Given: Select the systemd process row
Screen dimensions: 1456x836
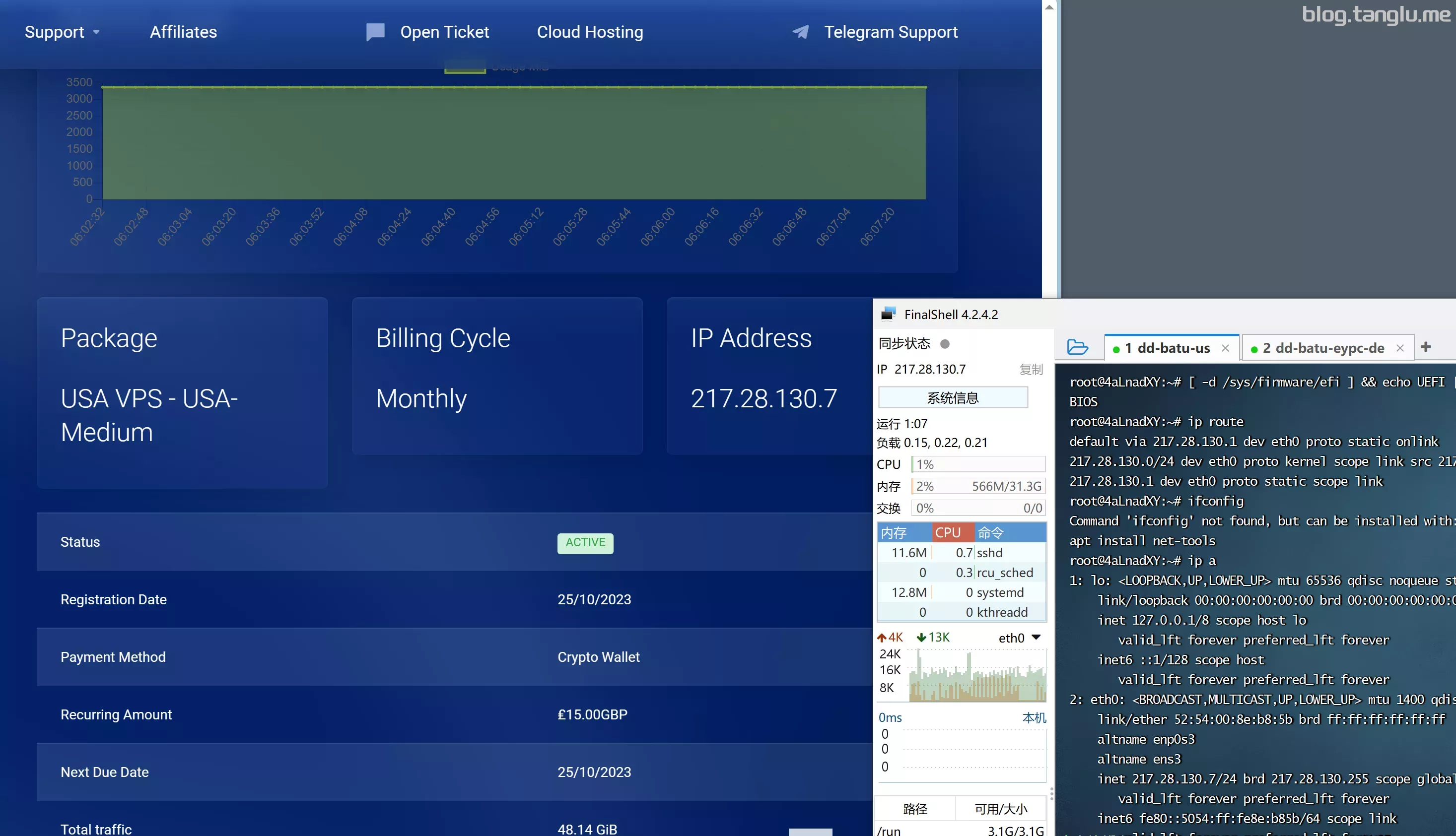Looking at the screenshot, I should (x=962, y=592).
